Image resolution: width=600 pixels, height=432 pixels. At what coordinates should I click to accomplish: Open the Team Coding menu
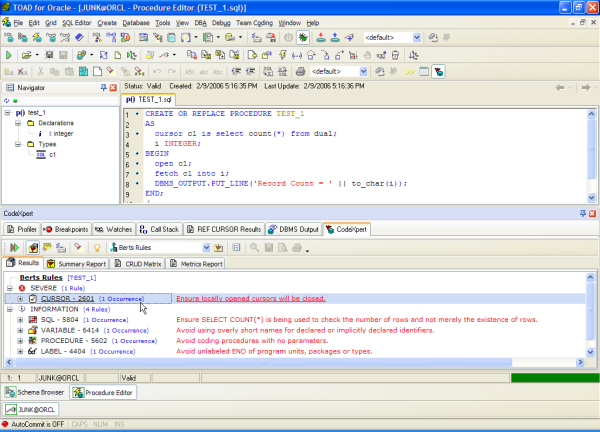coord(254,23)
